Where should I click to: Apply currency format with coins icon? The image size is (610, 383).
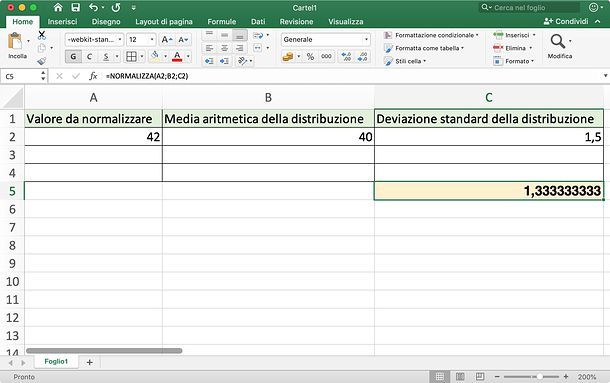288,57
